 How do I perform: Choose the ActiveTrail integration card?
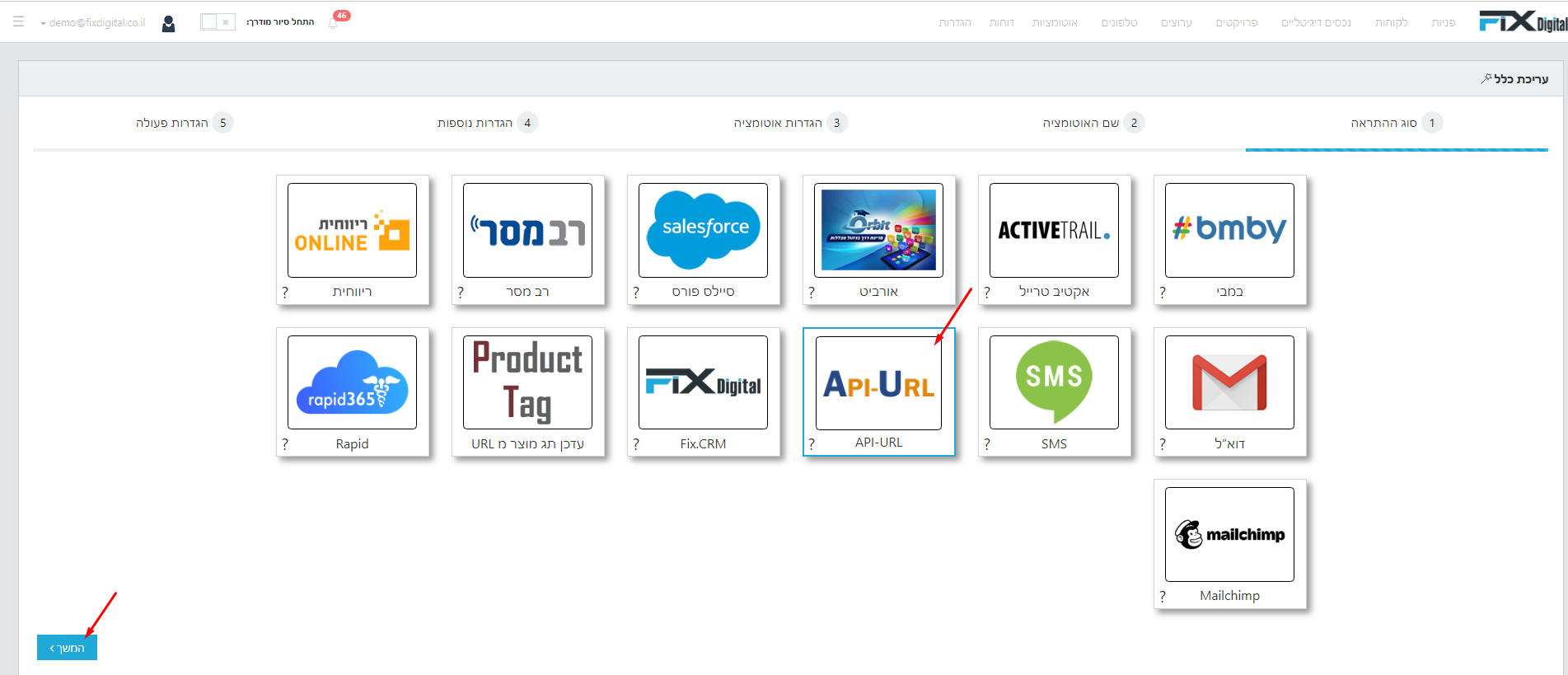[1054, 240]
